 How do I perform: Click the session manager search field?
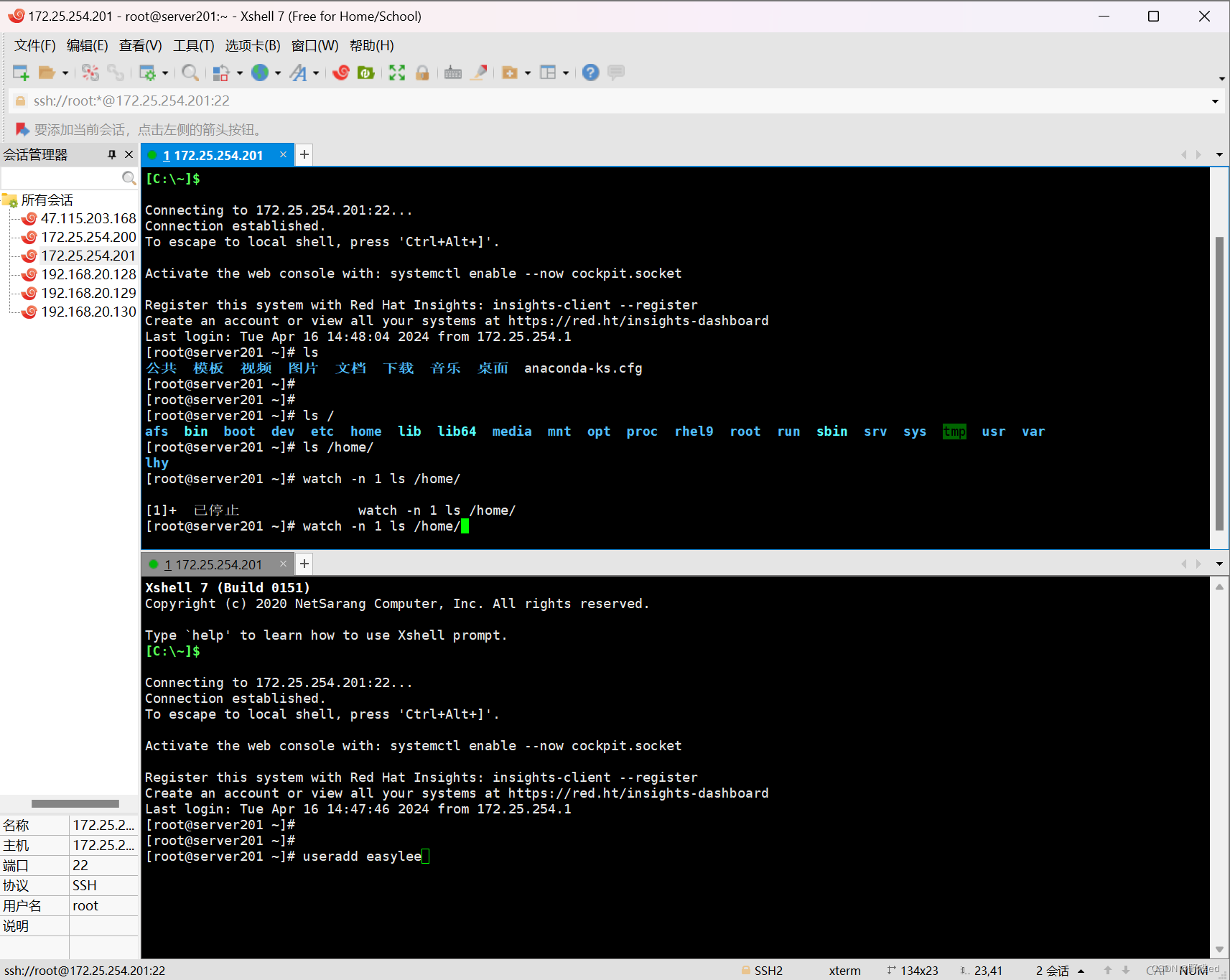coord(62,178)
